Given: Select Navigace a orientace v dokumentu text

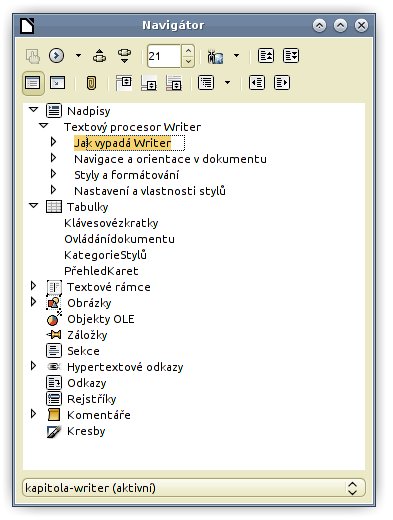Looking at the screenshot, I should coord(170,159).
